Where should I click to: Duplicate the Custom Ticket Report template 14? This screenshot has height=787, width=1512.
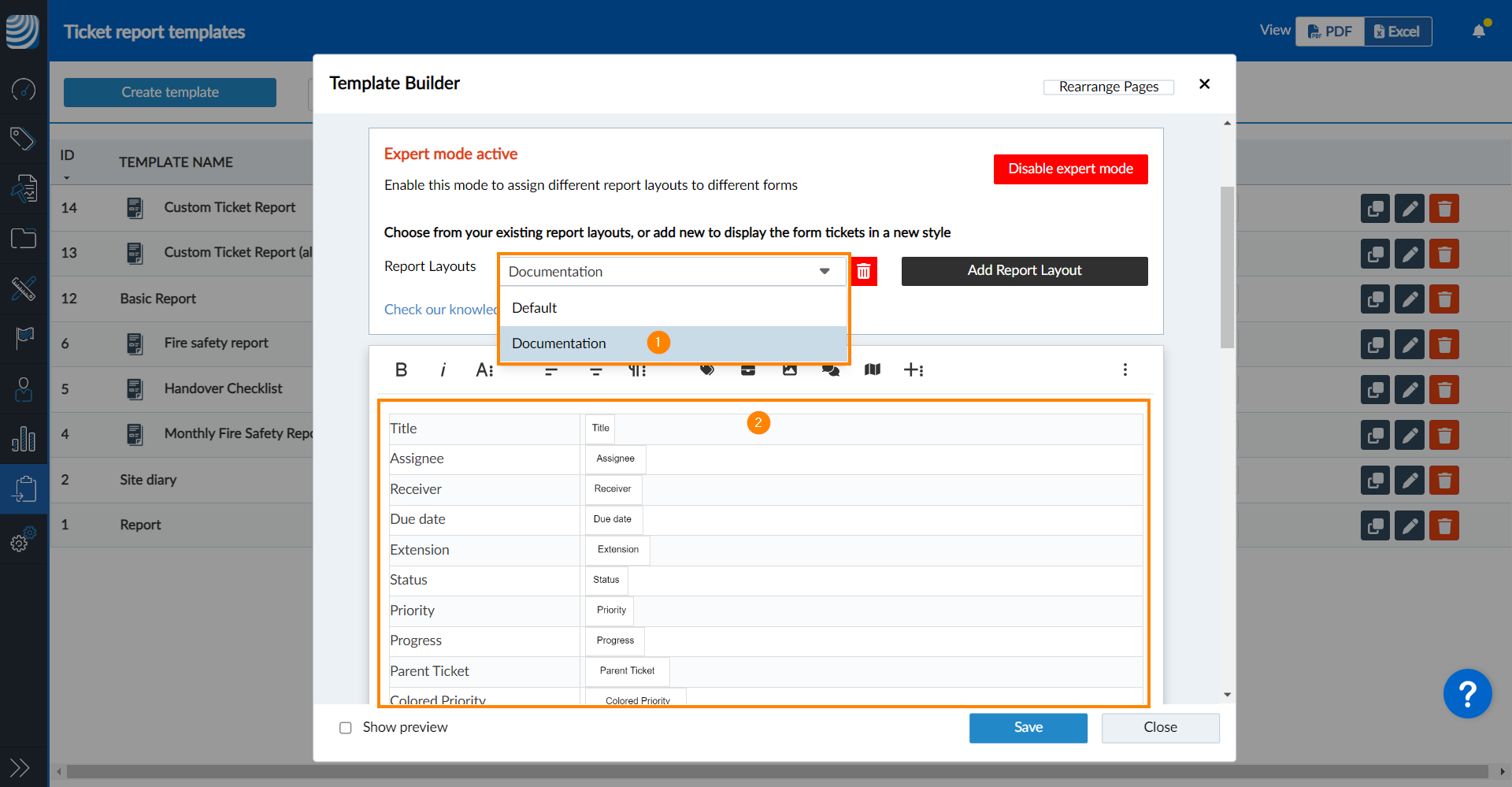[x=1375, y=209]
